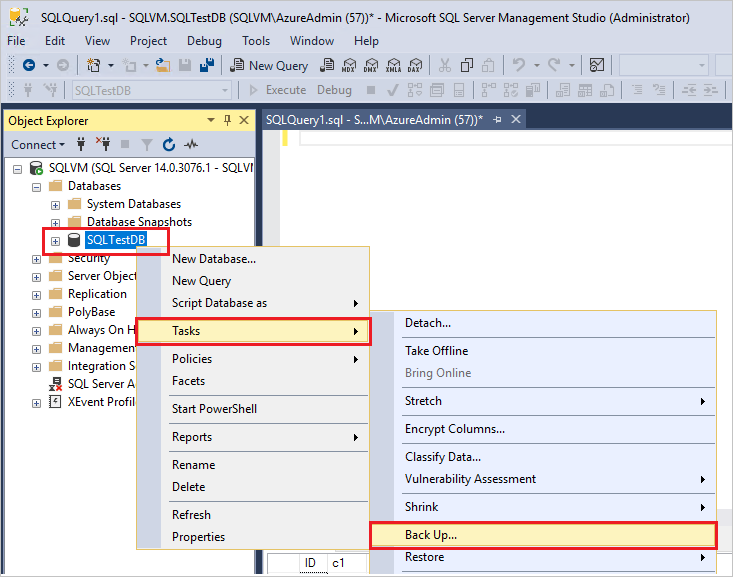This screenshot has height=577, width=733.
Task: Open the Tasks submenu
Action: pyautogui.click(x=253, y=332)
